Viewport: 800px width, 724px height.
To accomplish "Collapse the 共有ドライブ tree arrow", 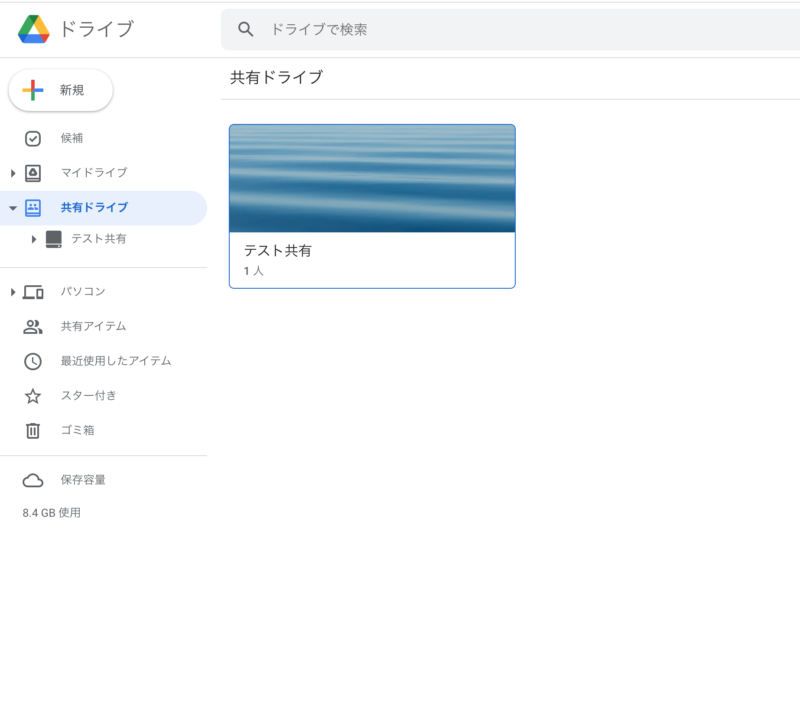I will (x=13, y=208).
